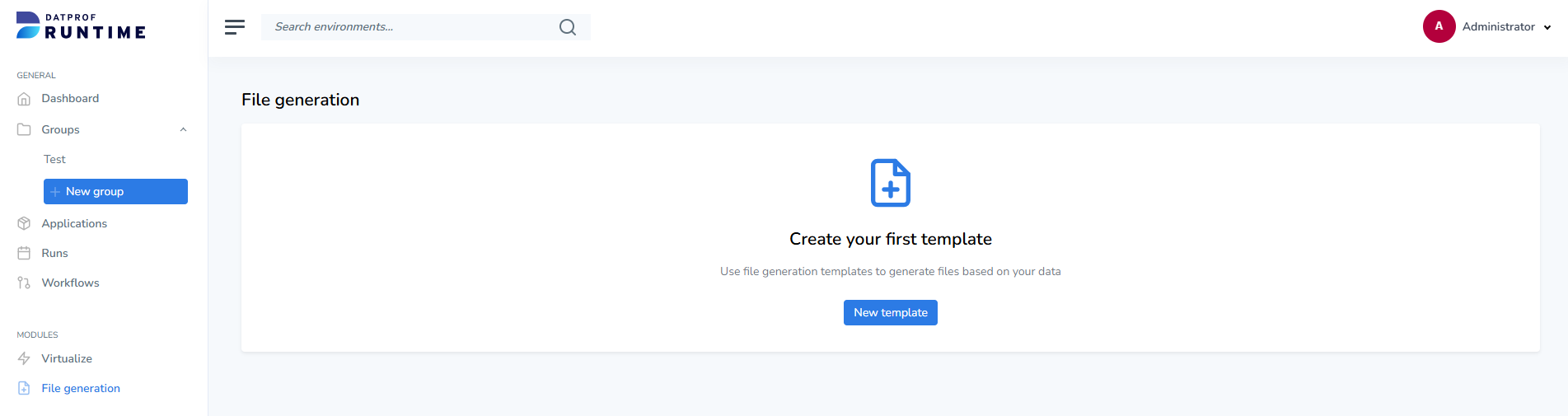Open the Runs menu item
Viewport: 1568px width, 416px height.
pyautogui.click(x=54, y=253)
